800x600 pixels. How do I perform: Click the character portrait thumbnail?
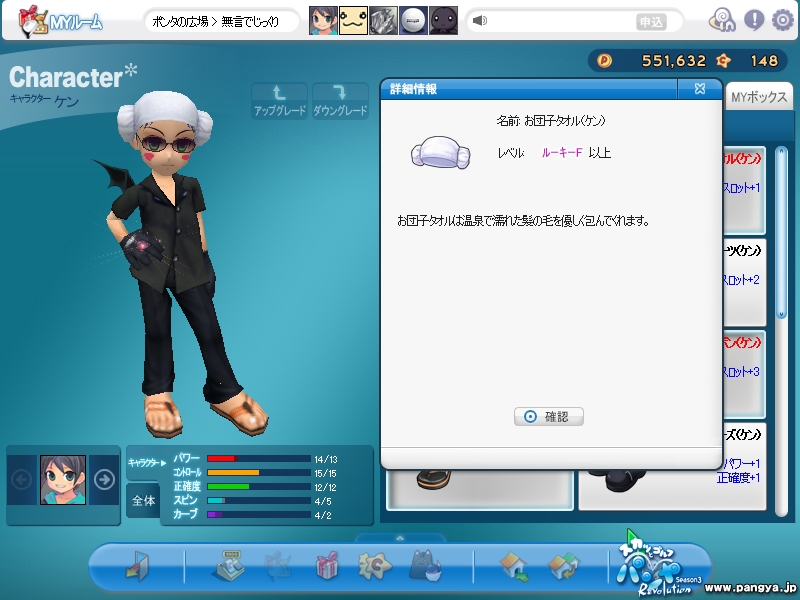63,480
